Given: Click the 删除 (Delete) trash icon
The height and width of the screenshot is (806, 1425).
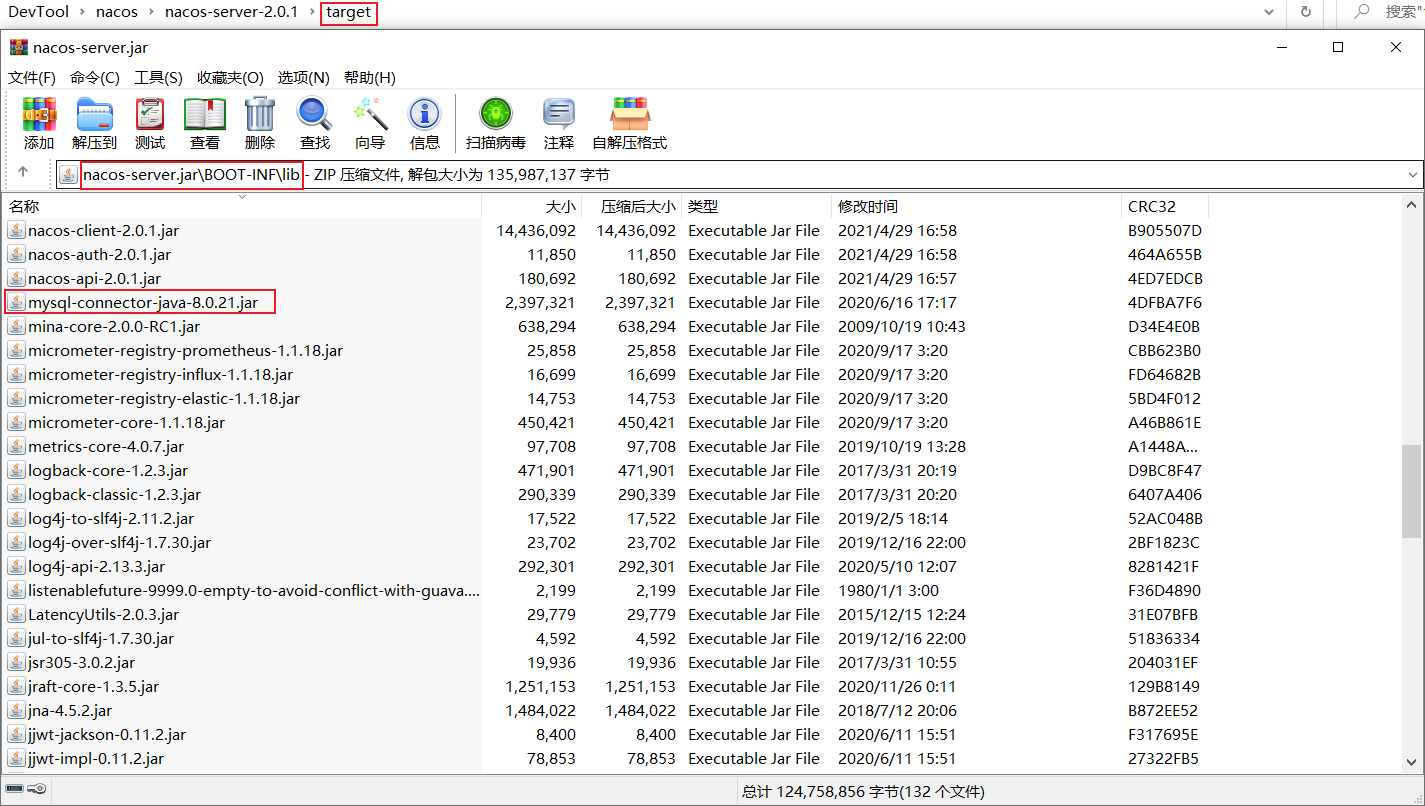Looking at the screenshot, I should point(260,114).
